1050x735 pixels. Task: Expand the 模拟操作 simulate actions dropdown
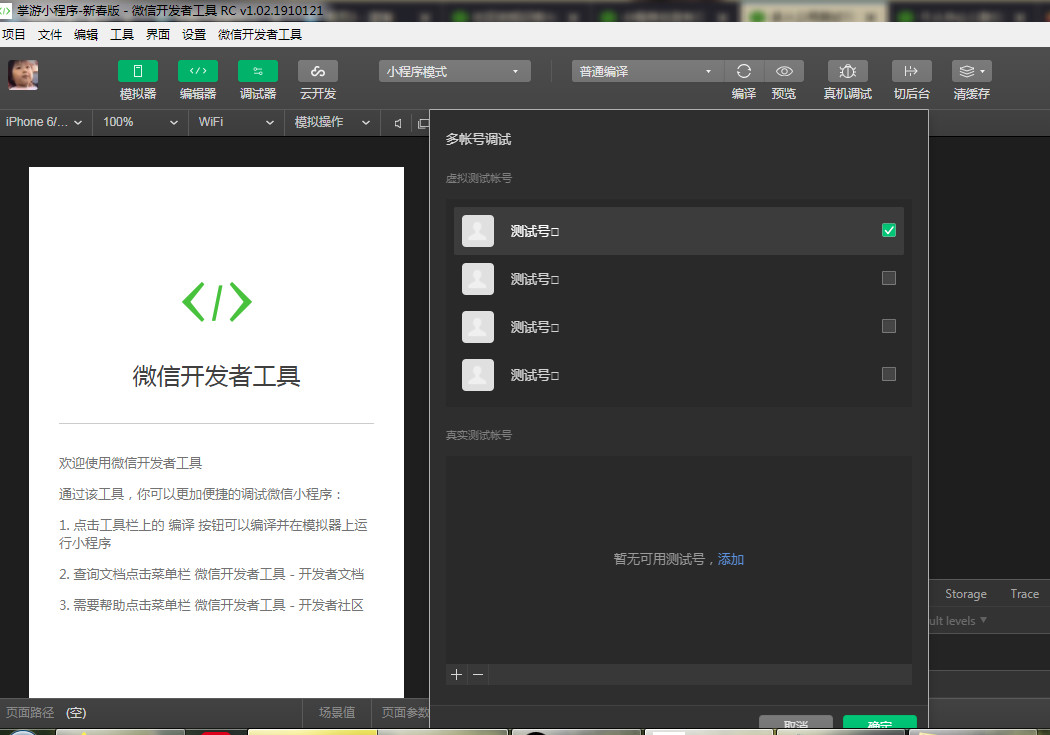[x=332, y=122]
